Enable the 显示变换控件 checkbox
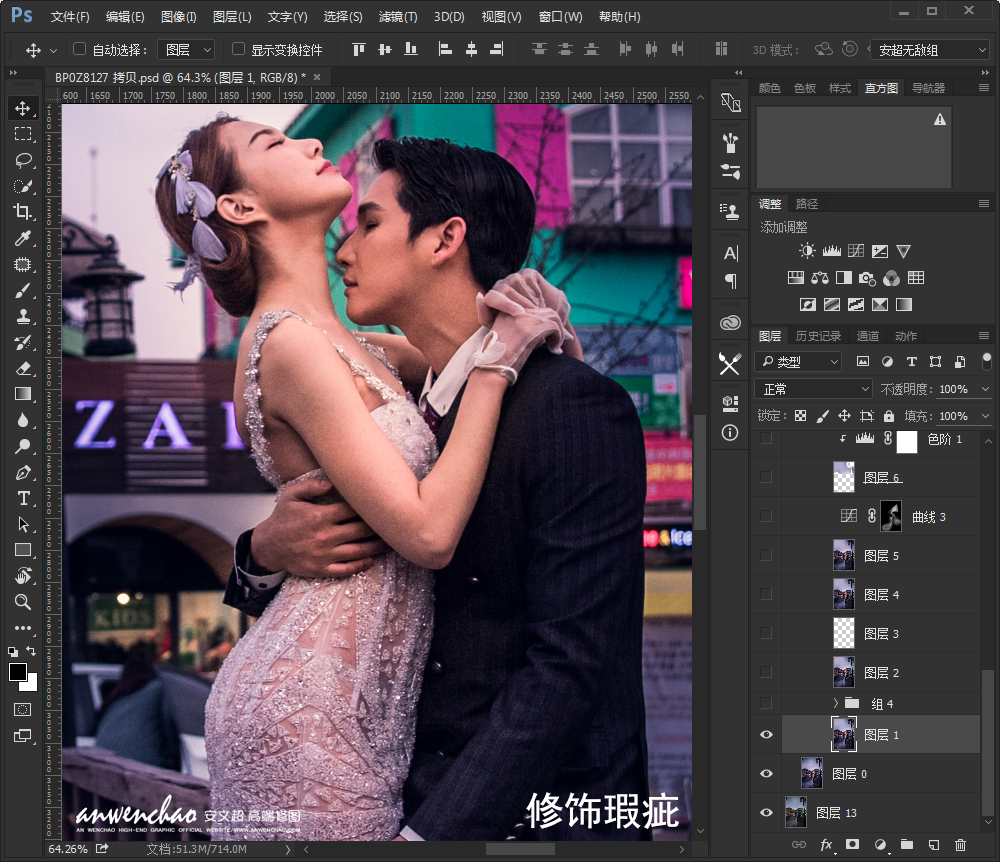 pos(239,48)
